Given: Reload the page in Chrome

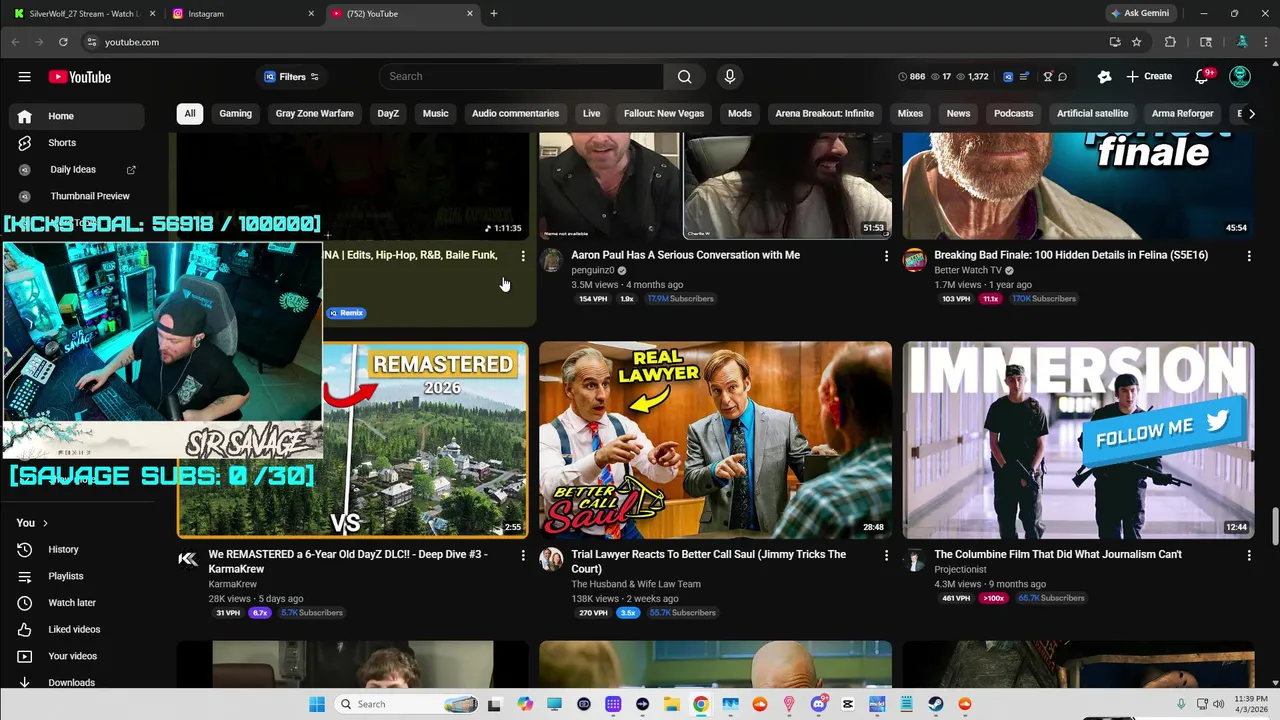Looking at the screenshot, I should pos(63,42).
